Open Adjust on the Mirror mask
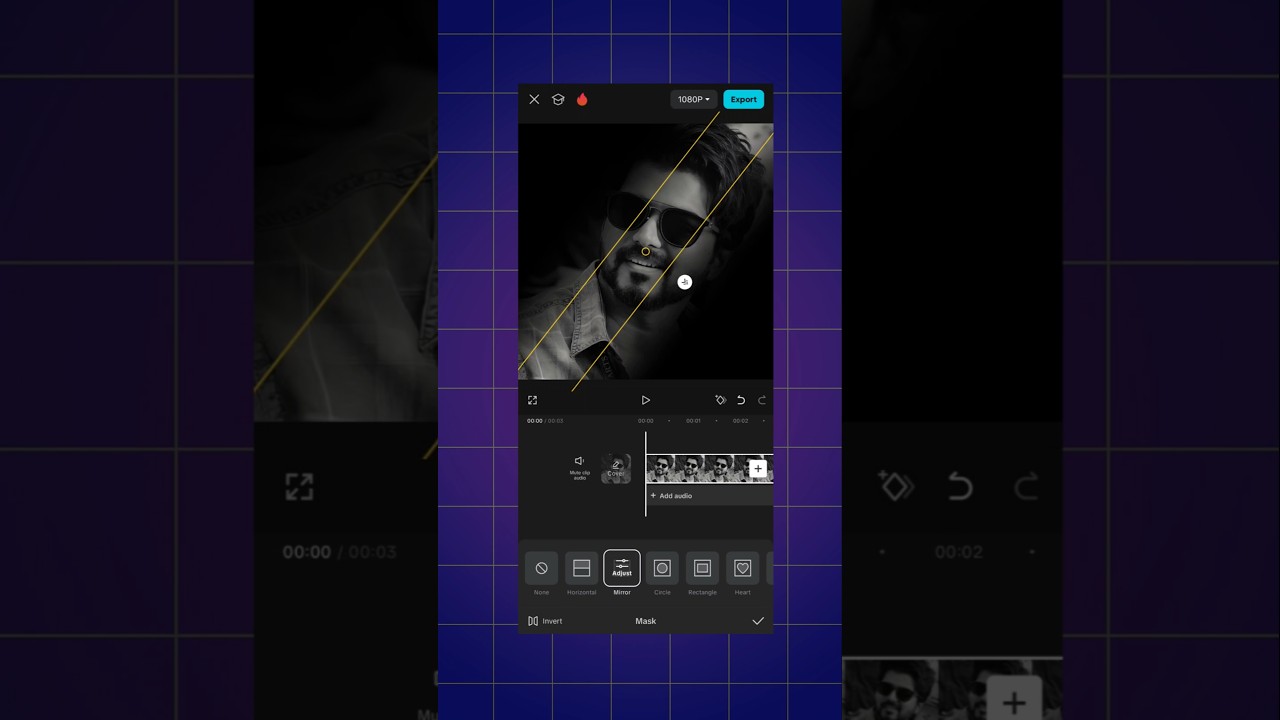The height and width of the screenshot is (720, 1280). [622, 568]
